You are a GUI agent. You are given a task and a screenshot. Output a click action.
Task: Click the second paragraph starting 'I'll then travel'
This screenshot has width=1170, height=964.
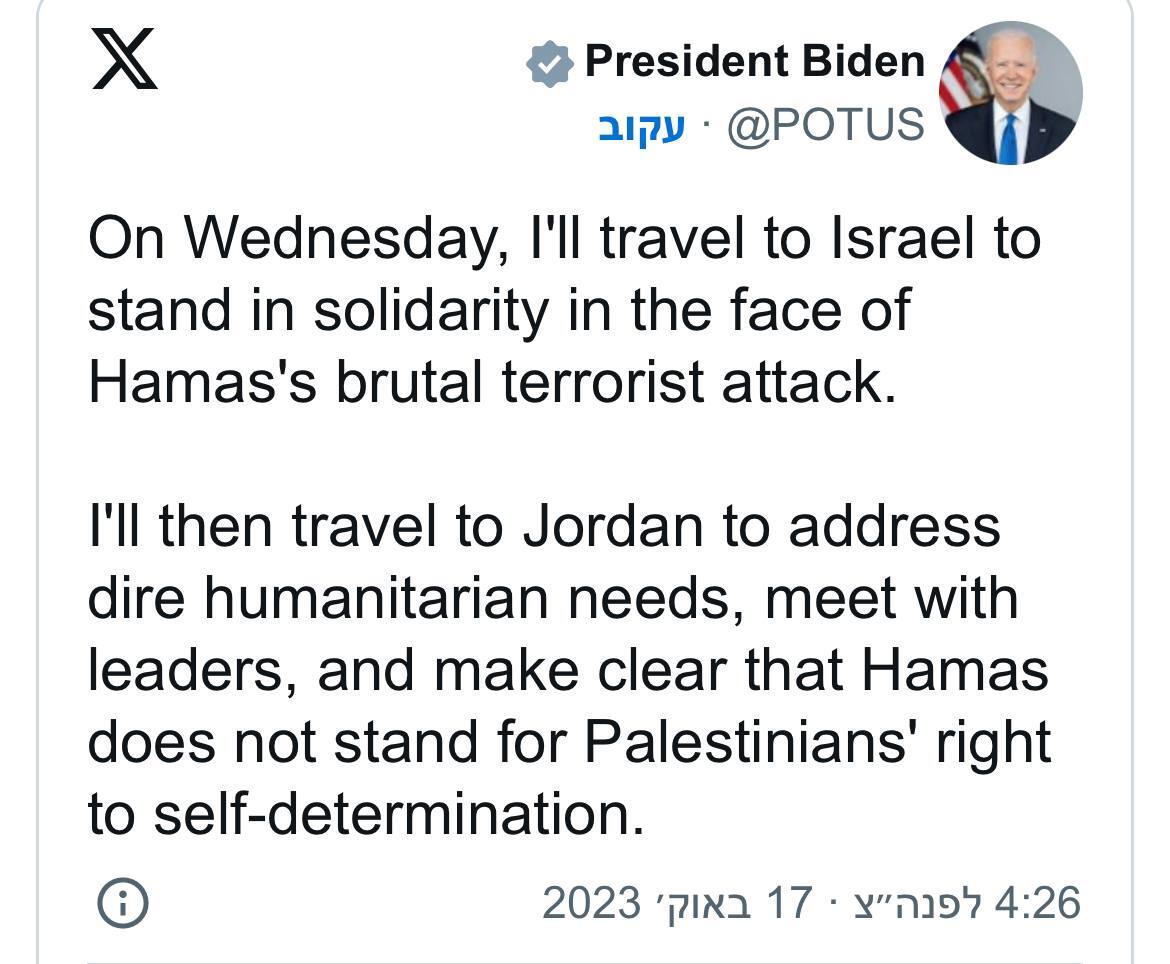(569, 669)
